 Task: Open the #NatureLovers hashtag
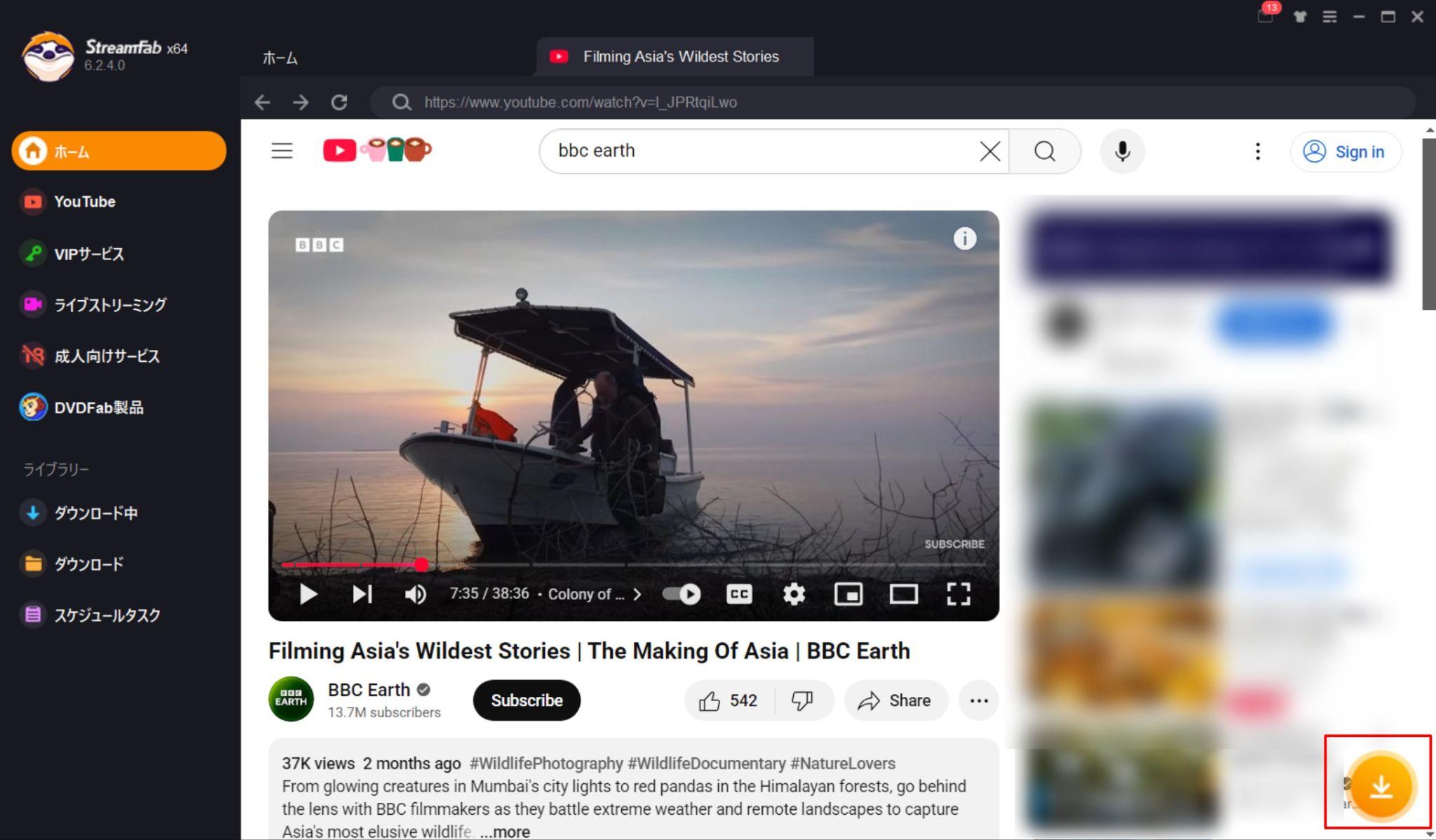tap(843, 764)
